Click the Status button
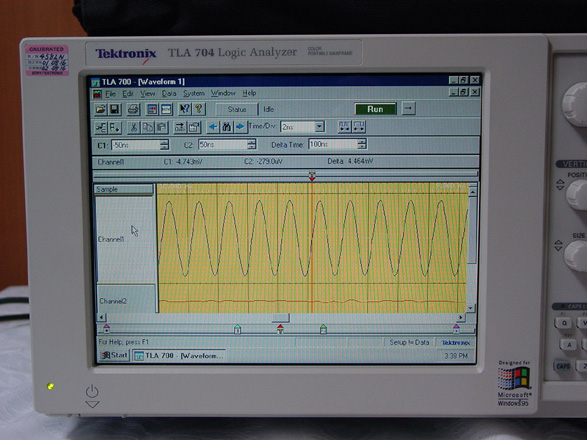Viewport: 587px width, 440px height. click(237, 109)
